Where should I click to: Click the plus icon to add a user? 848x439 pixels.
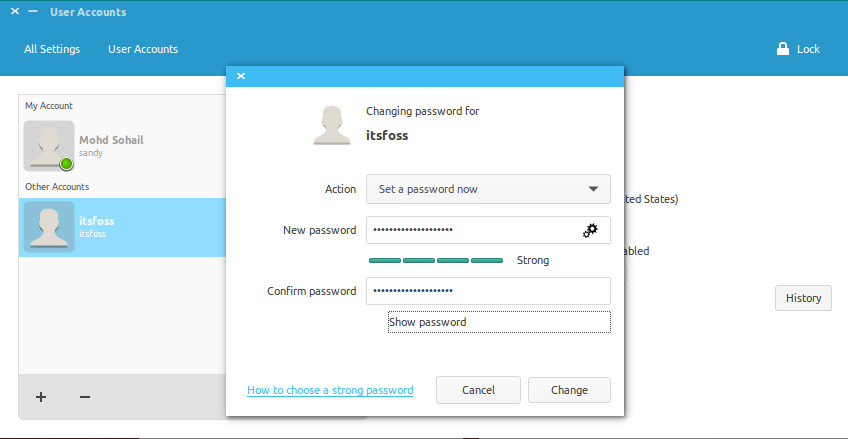[41, 397]
